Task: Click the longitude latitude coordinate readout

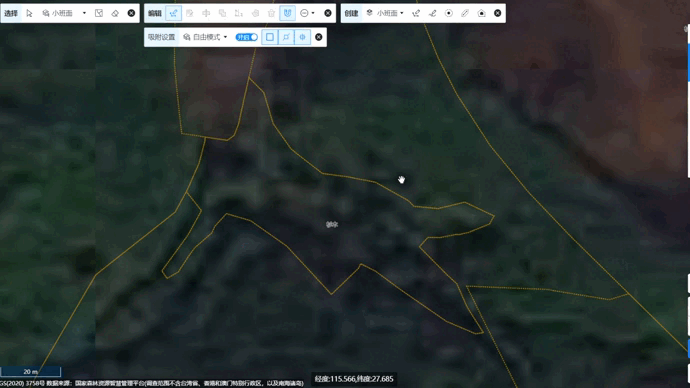Action: (354, 379)
